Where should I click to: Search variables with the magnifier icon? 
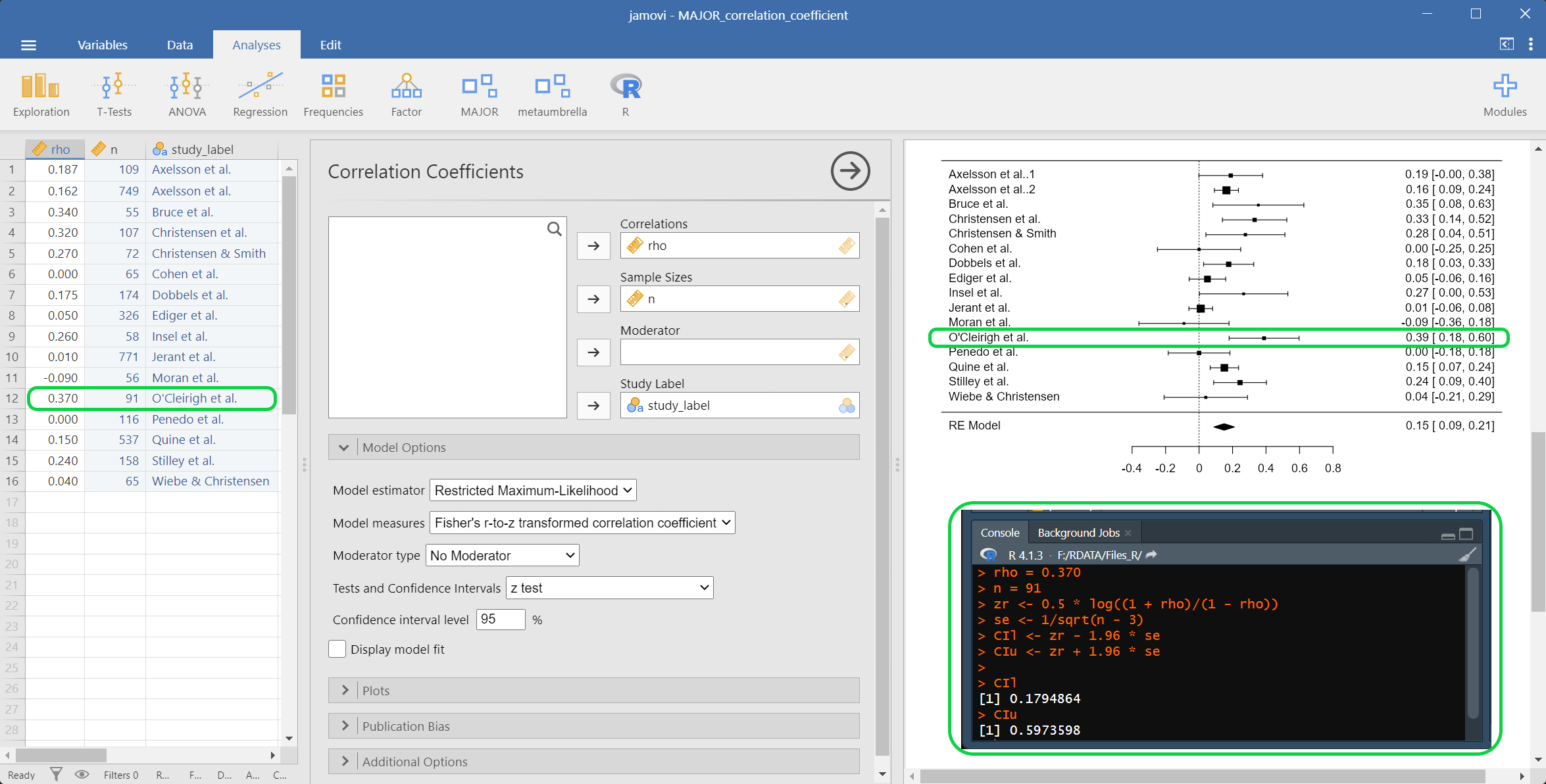click(x=555, y=228)
